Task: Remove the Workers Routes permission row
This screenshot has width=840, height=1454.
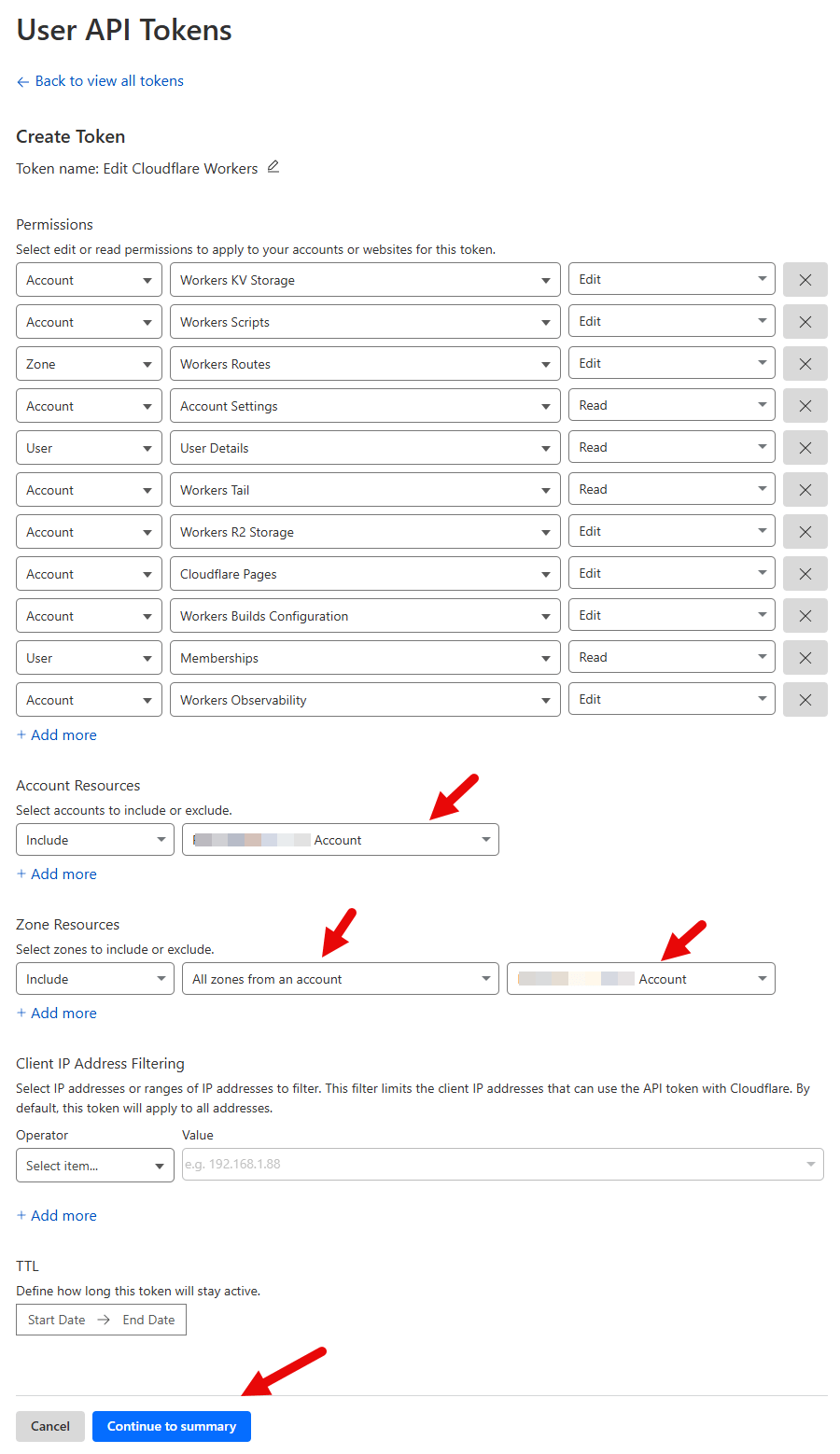Action: tap(805, 364)
